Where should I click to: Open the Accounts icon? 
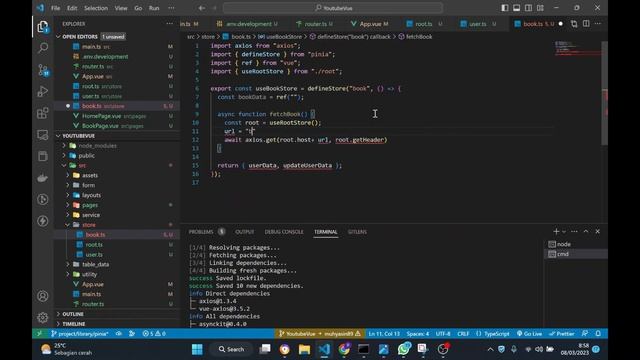43,296
